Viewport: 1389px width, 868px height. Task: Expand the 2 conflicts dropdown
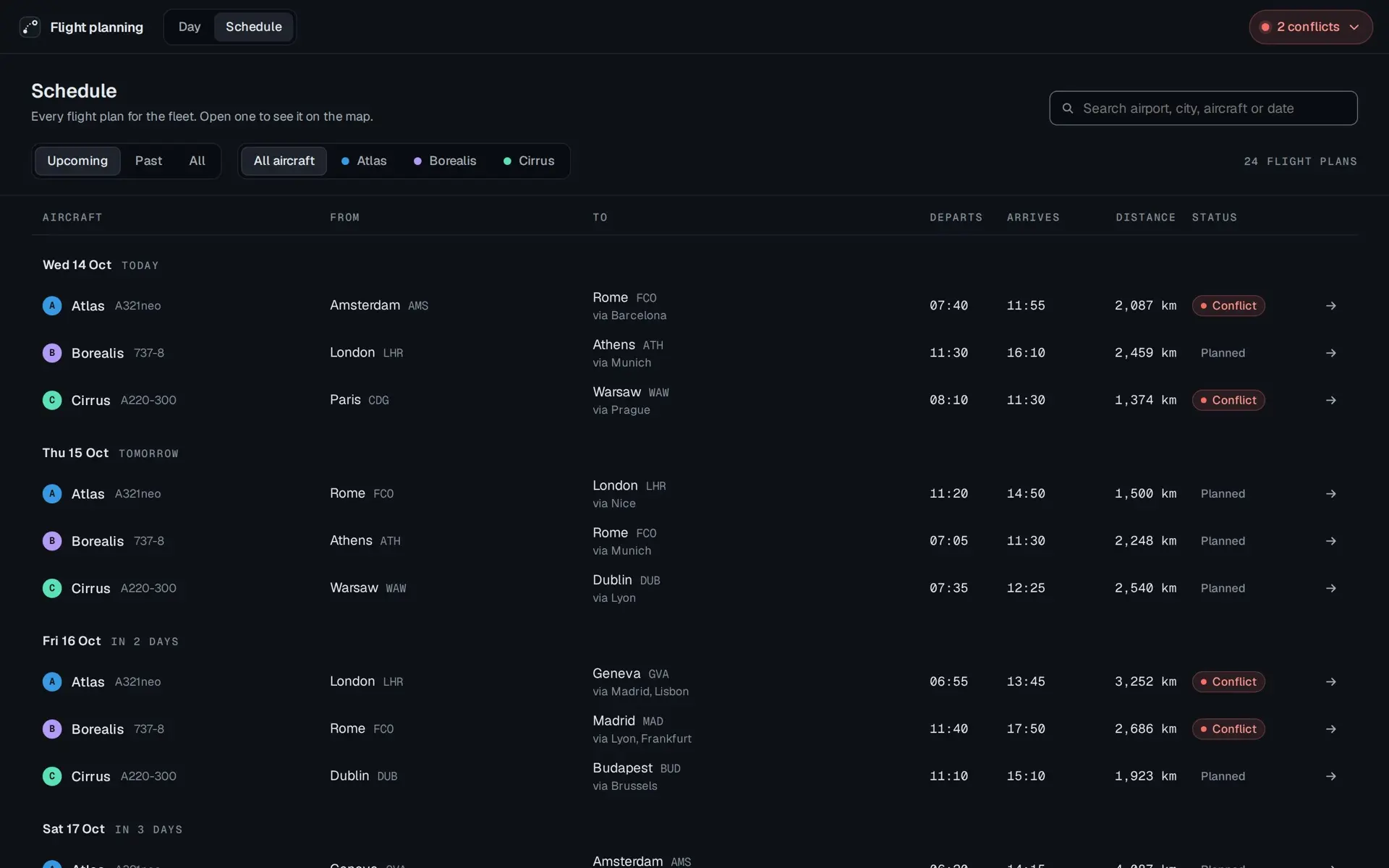coord(1311,27)
